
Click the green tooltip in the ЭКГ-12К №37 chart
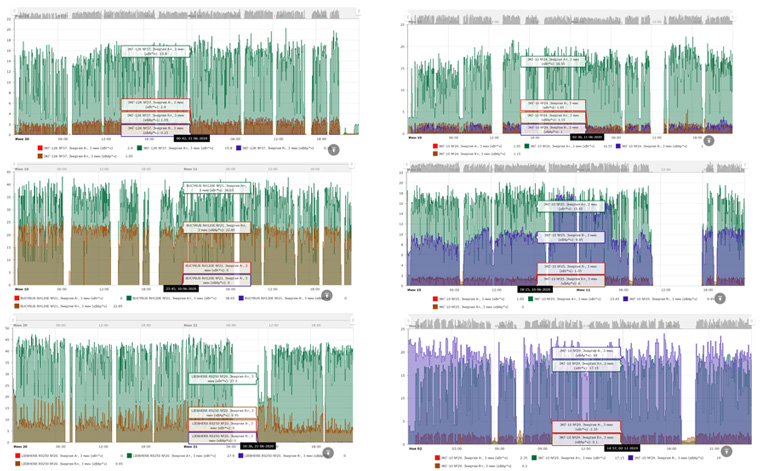coord(154,51)
